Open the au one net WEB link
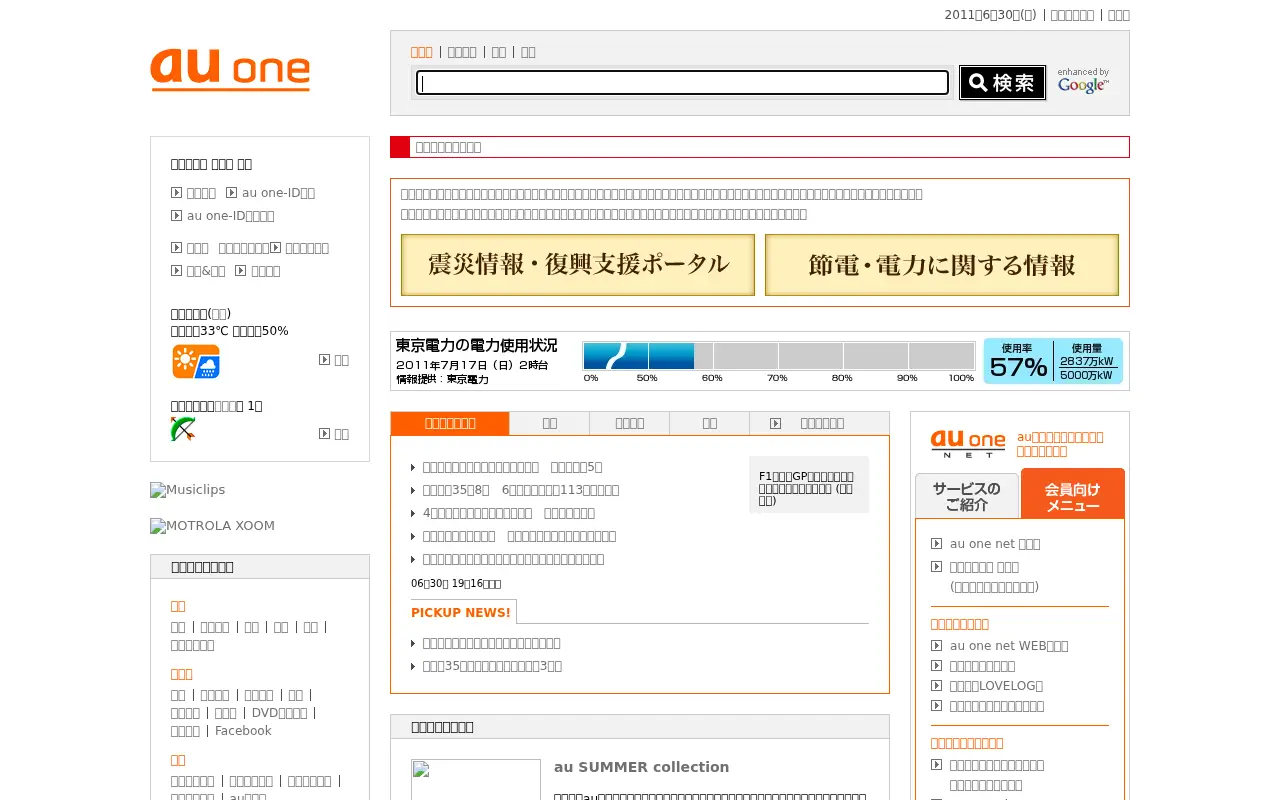The width and height of the screenshot is (1280, 800). [x=1009, y=646]
